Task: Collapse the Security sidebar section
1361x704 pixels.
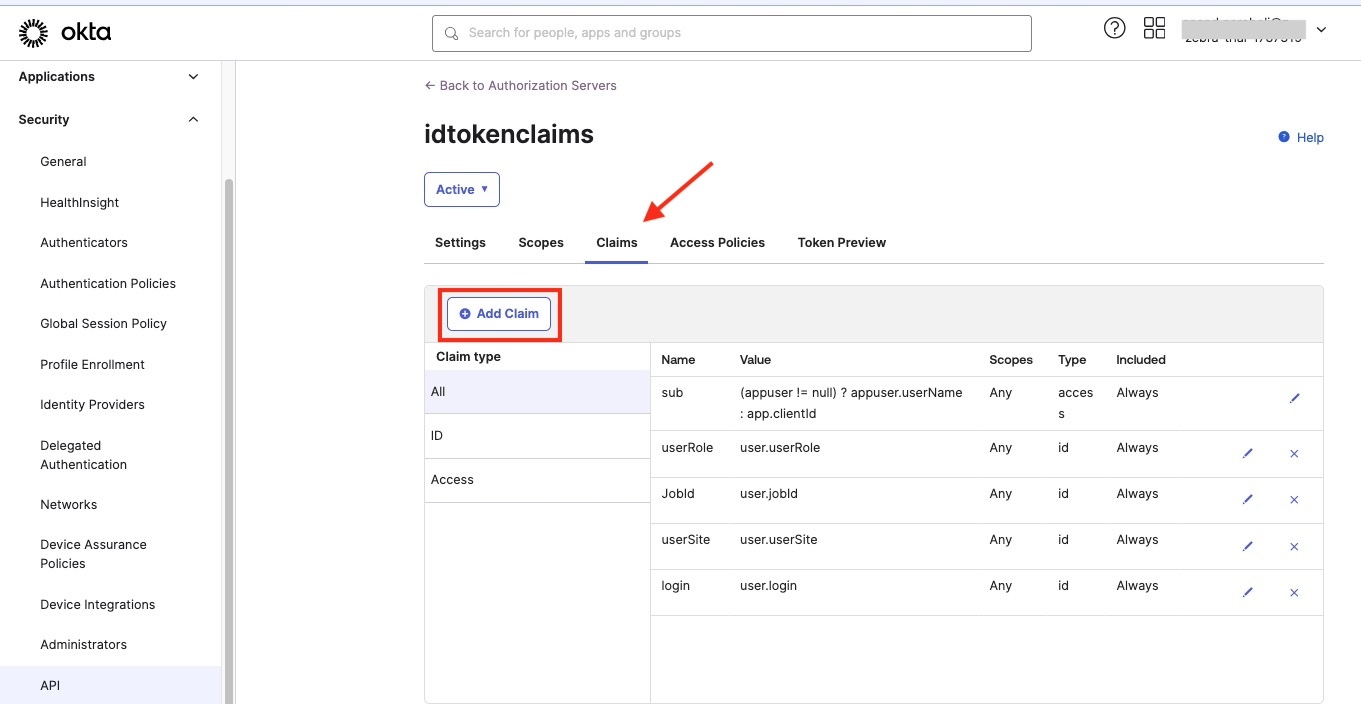Action: point(193,120)
